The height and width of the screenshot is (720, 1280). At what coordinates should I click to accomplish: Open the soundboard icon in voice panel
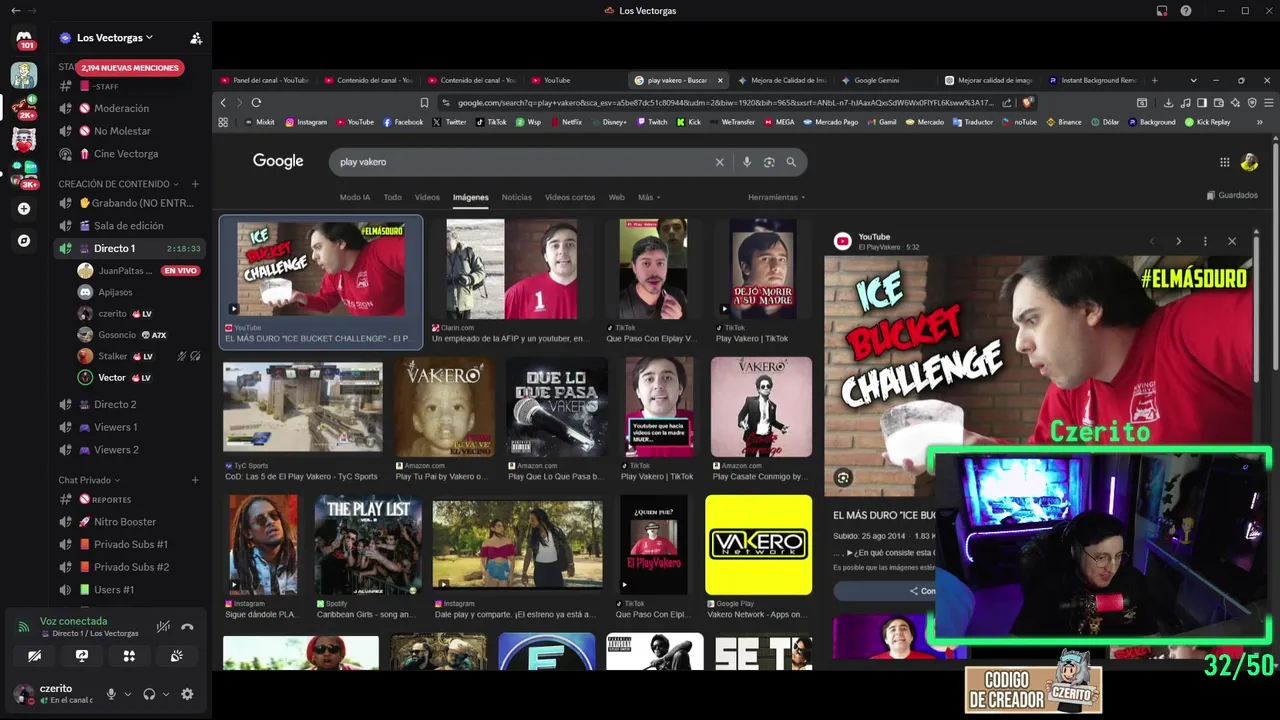[176, 656]
